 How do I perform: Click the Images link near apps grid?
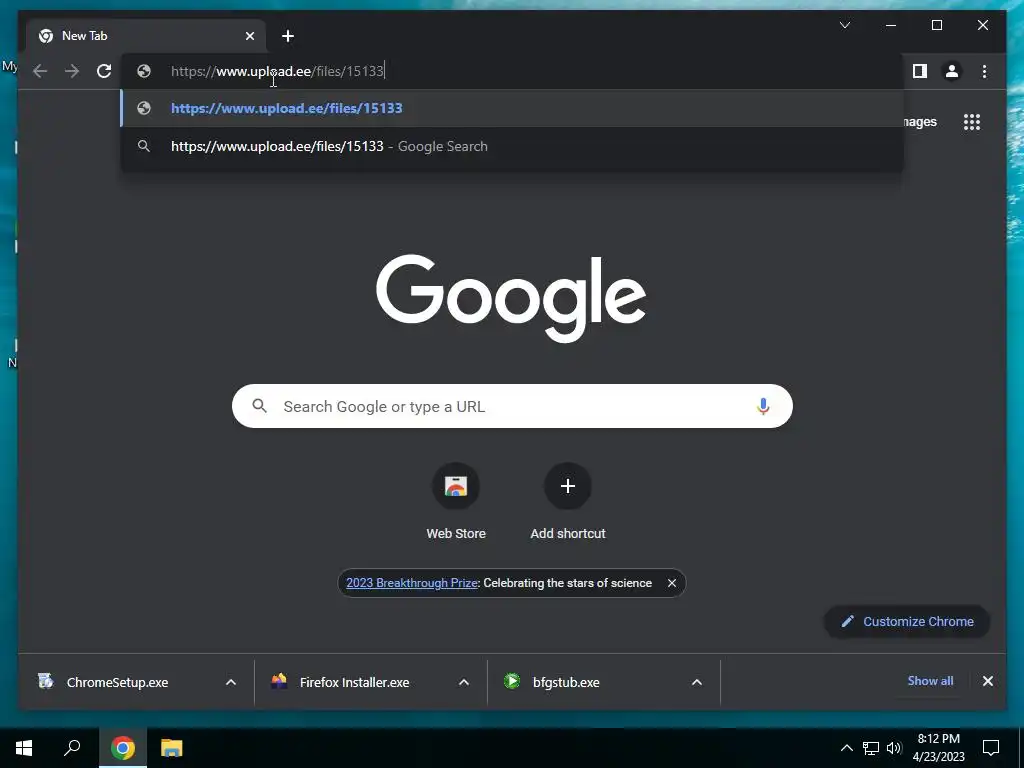[x=920, y=122]
